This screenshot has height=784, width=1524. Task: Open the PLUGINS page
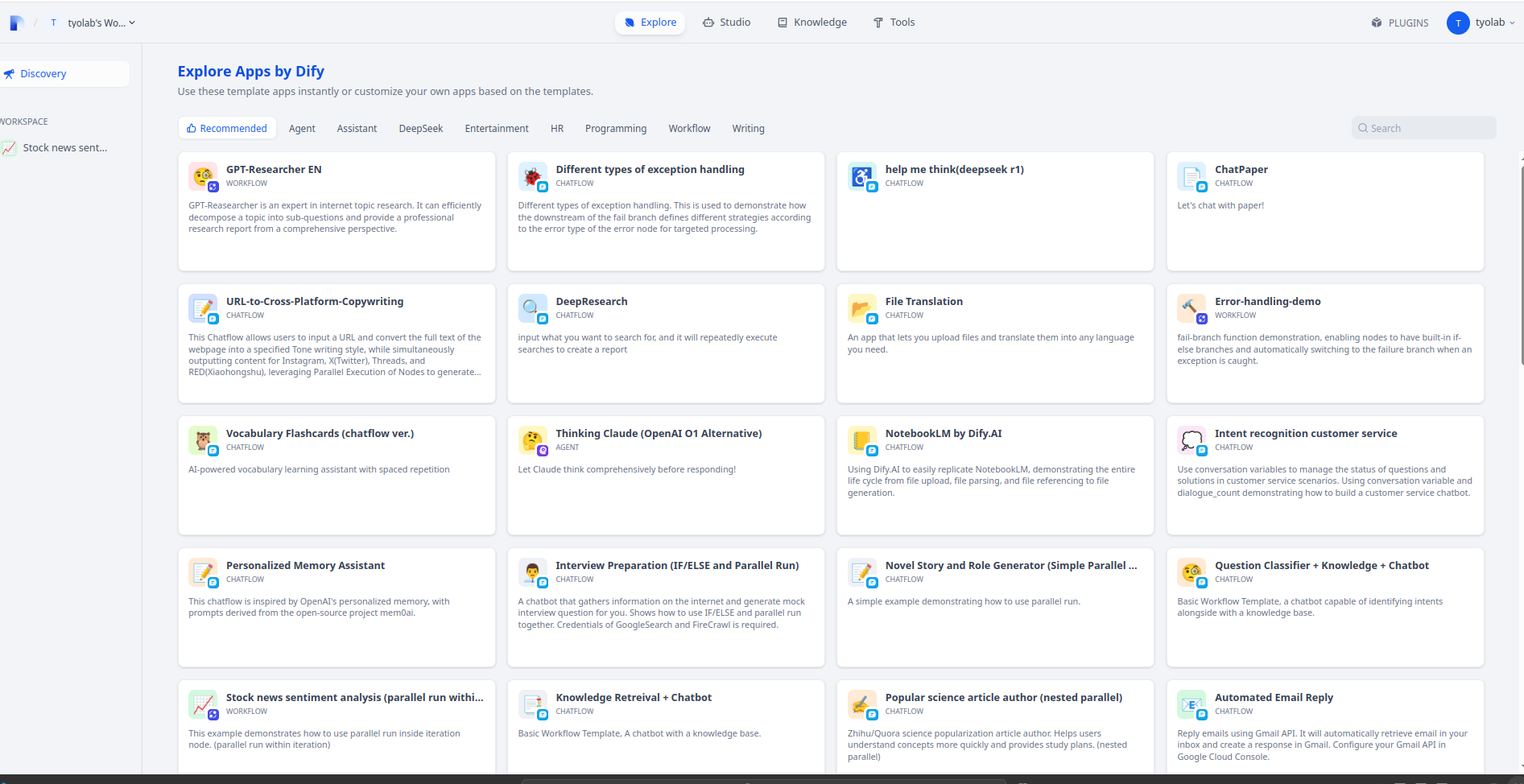(1400, 23)
